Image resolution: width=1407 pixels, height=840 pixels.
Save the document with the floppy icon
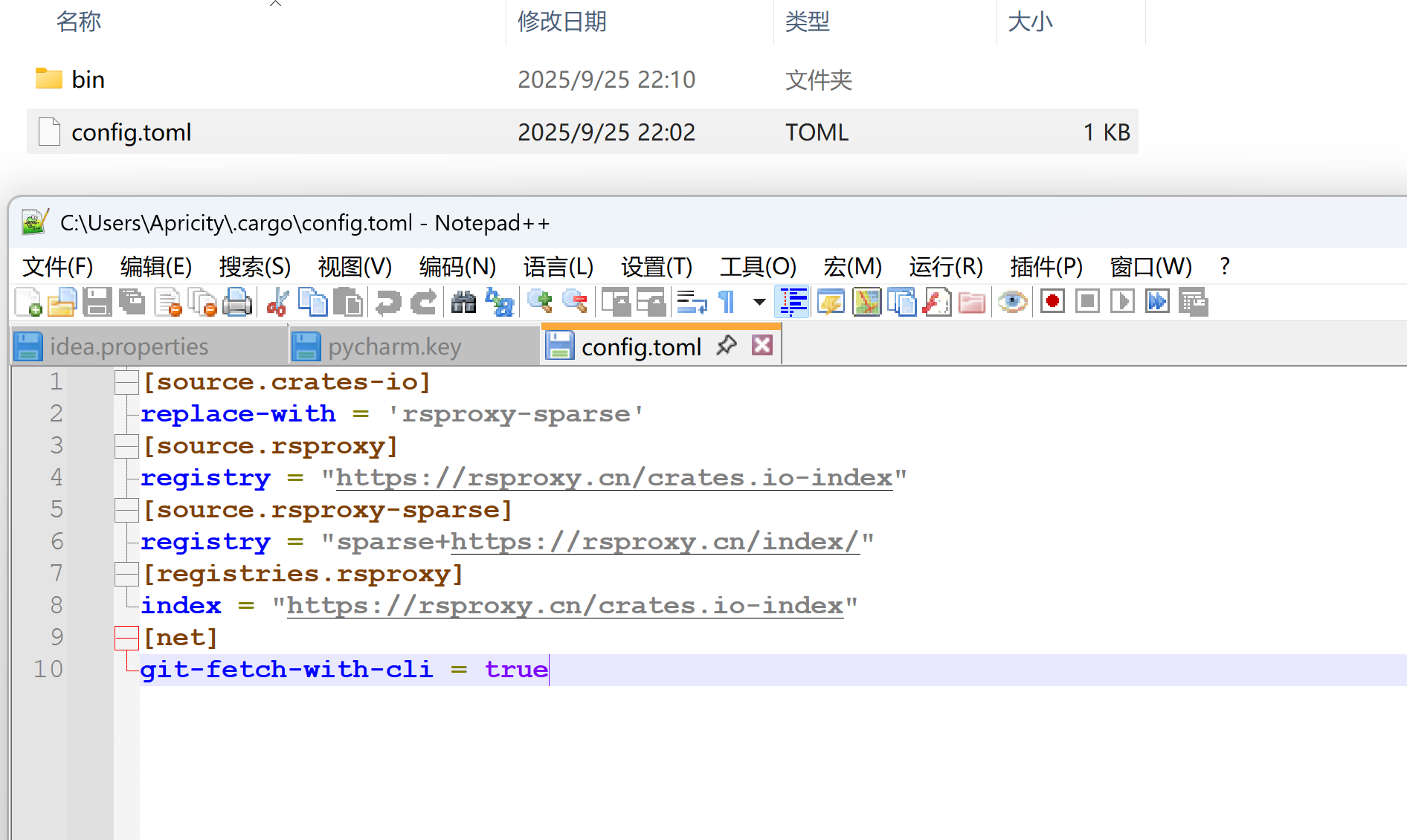[x=97, y=302]
